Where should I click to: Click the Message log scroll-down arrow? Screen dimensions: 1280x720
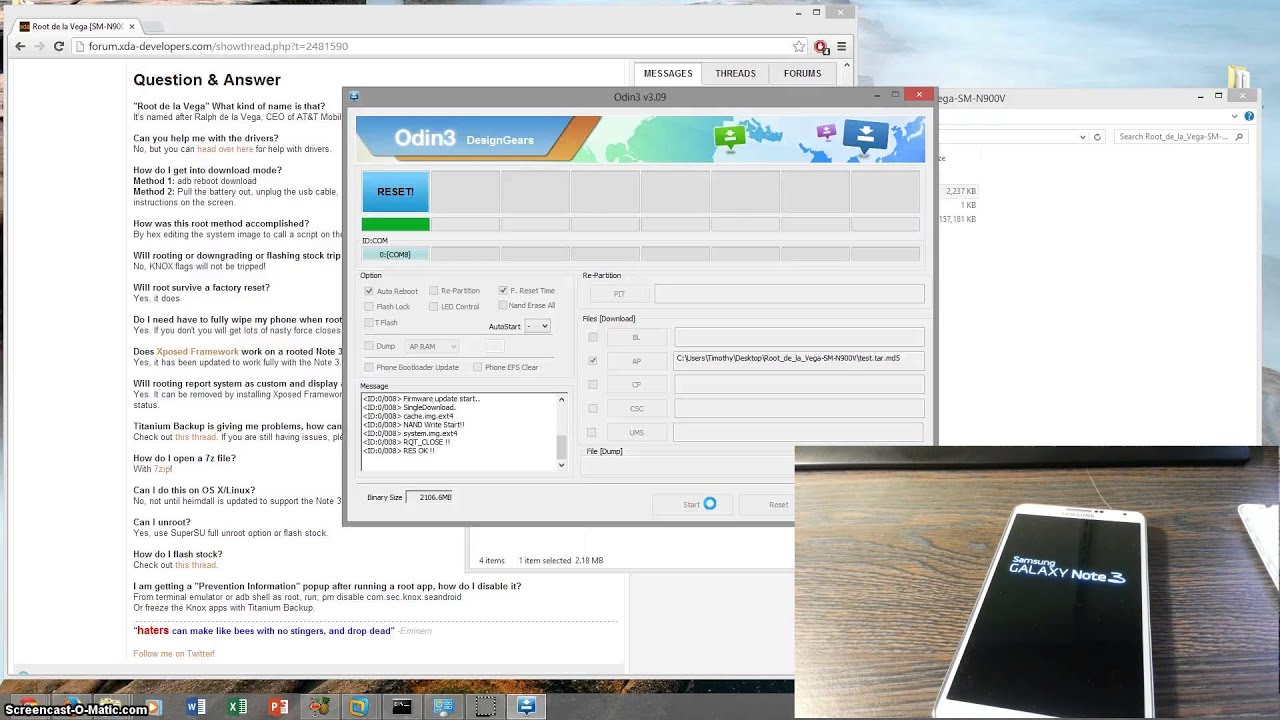[x=561, y=465]
